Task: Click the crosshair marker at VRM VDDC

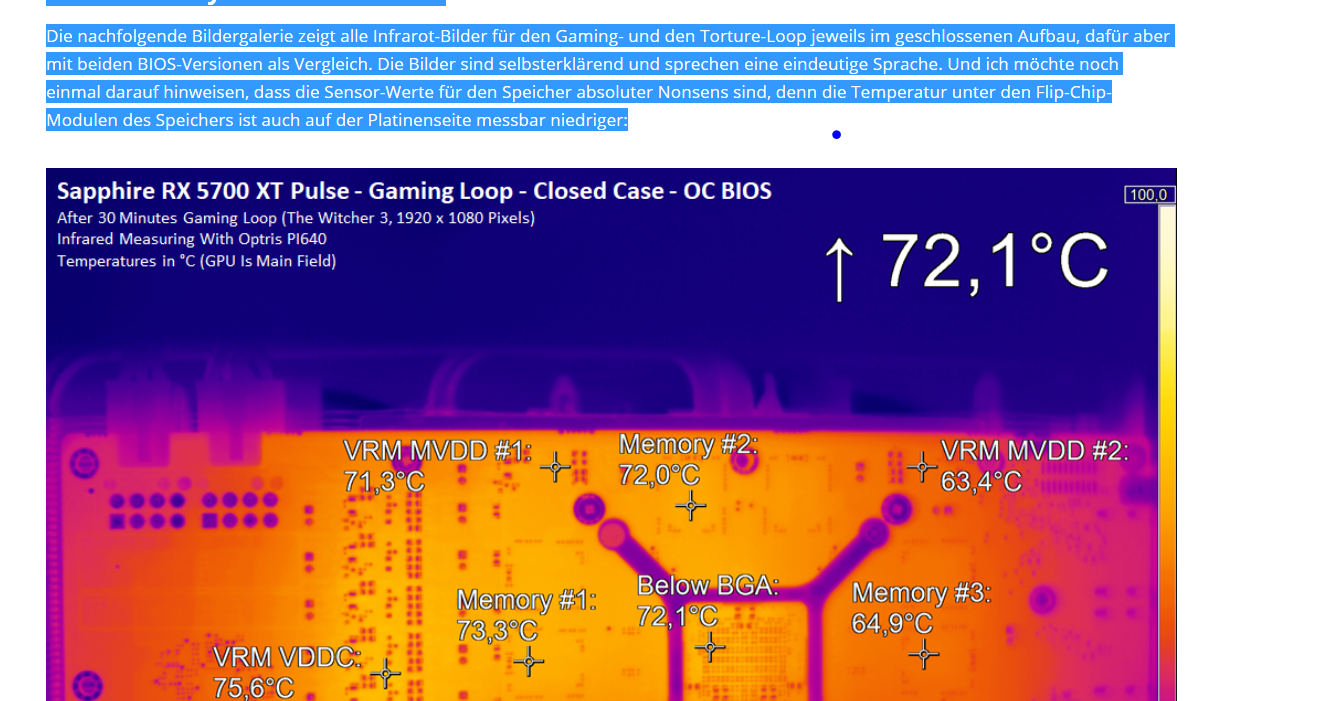Action: pyautogui.click(x=385, y=674)
